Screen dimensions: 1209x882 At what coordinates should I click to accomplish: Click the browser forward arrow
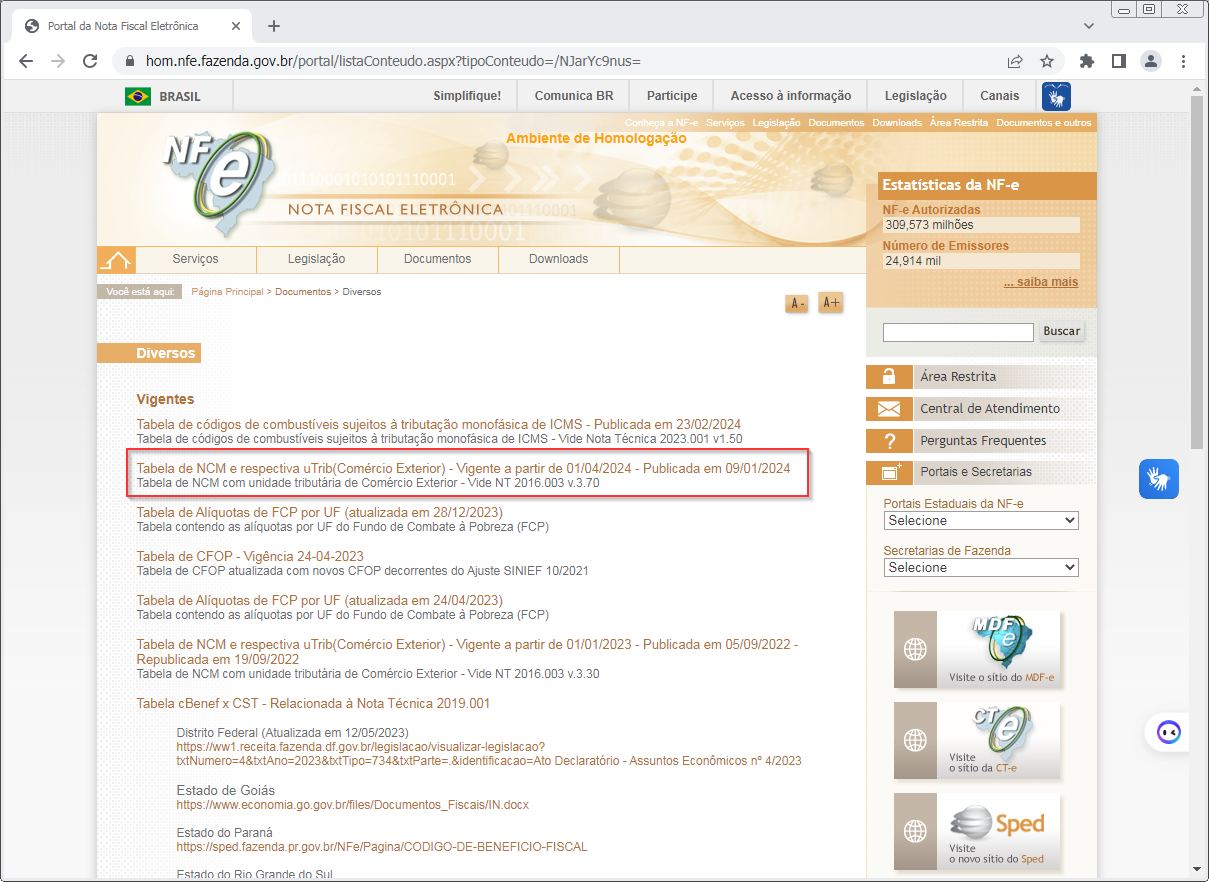point(58,61)
